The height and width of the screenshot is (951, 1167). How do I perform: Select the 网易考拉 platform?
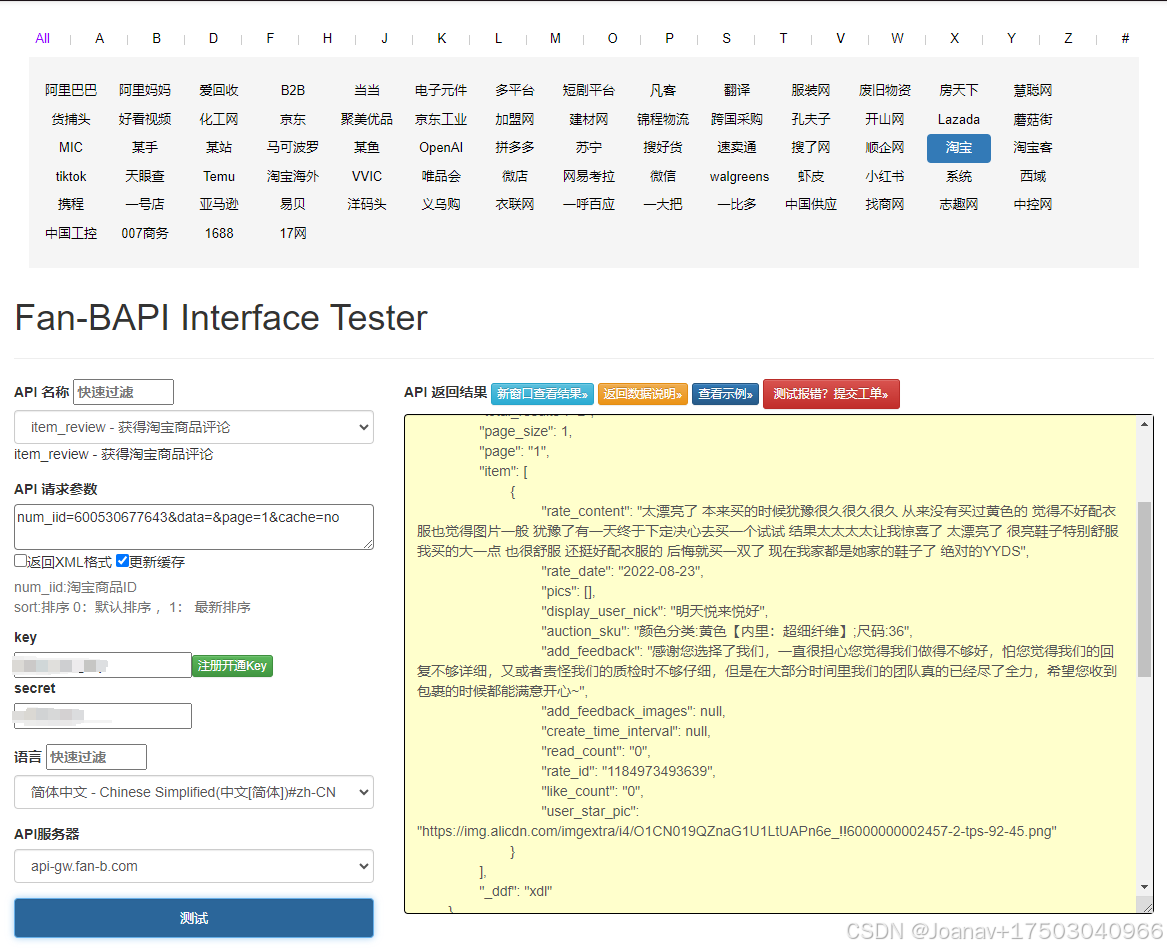589,176
